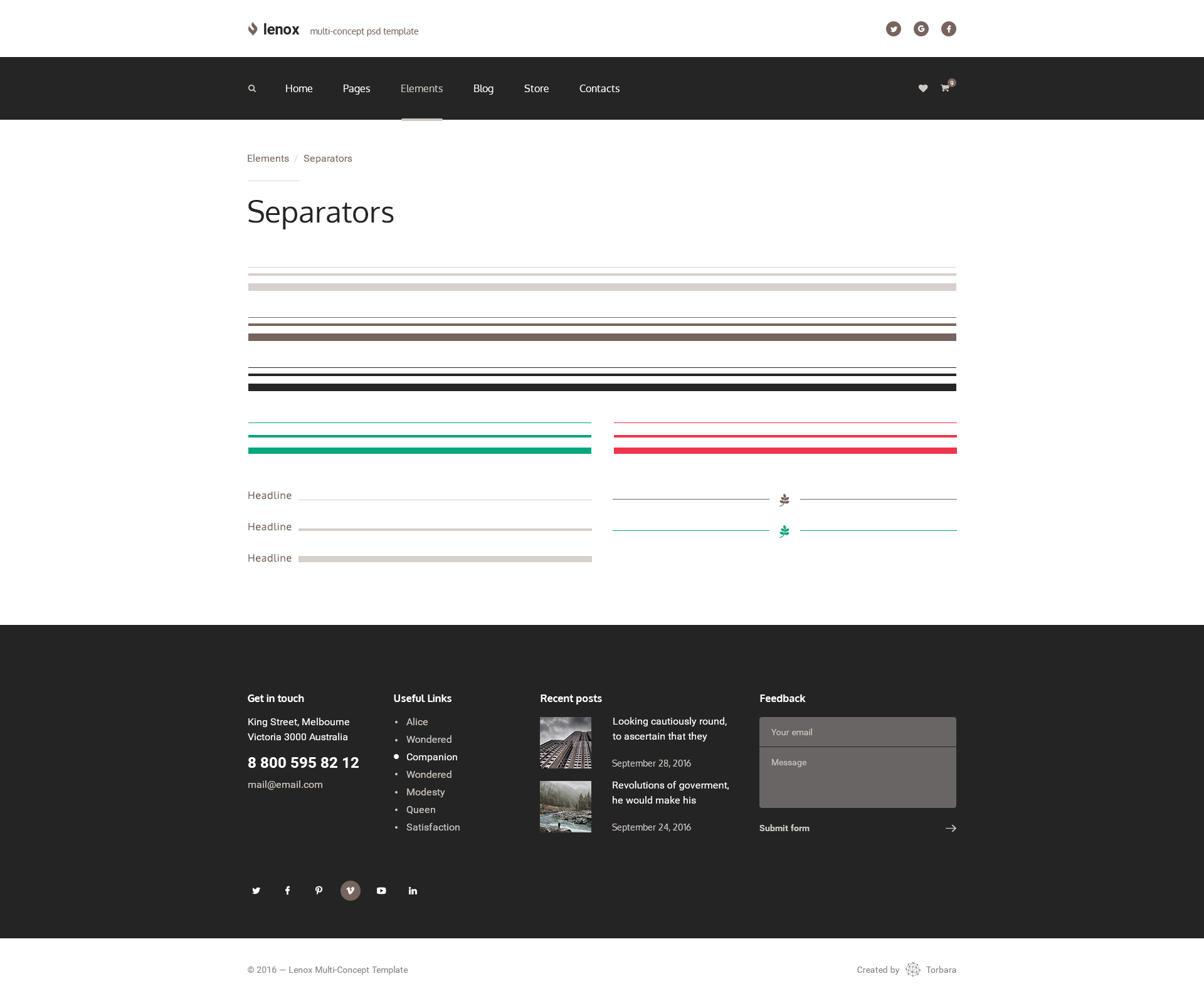Click the header Facebook icon
This screenshot has width=1204, height=1001.
[948, 29]
